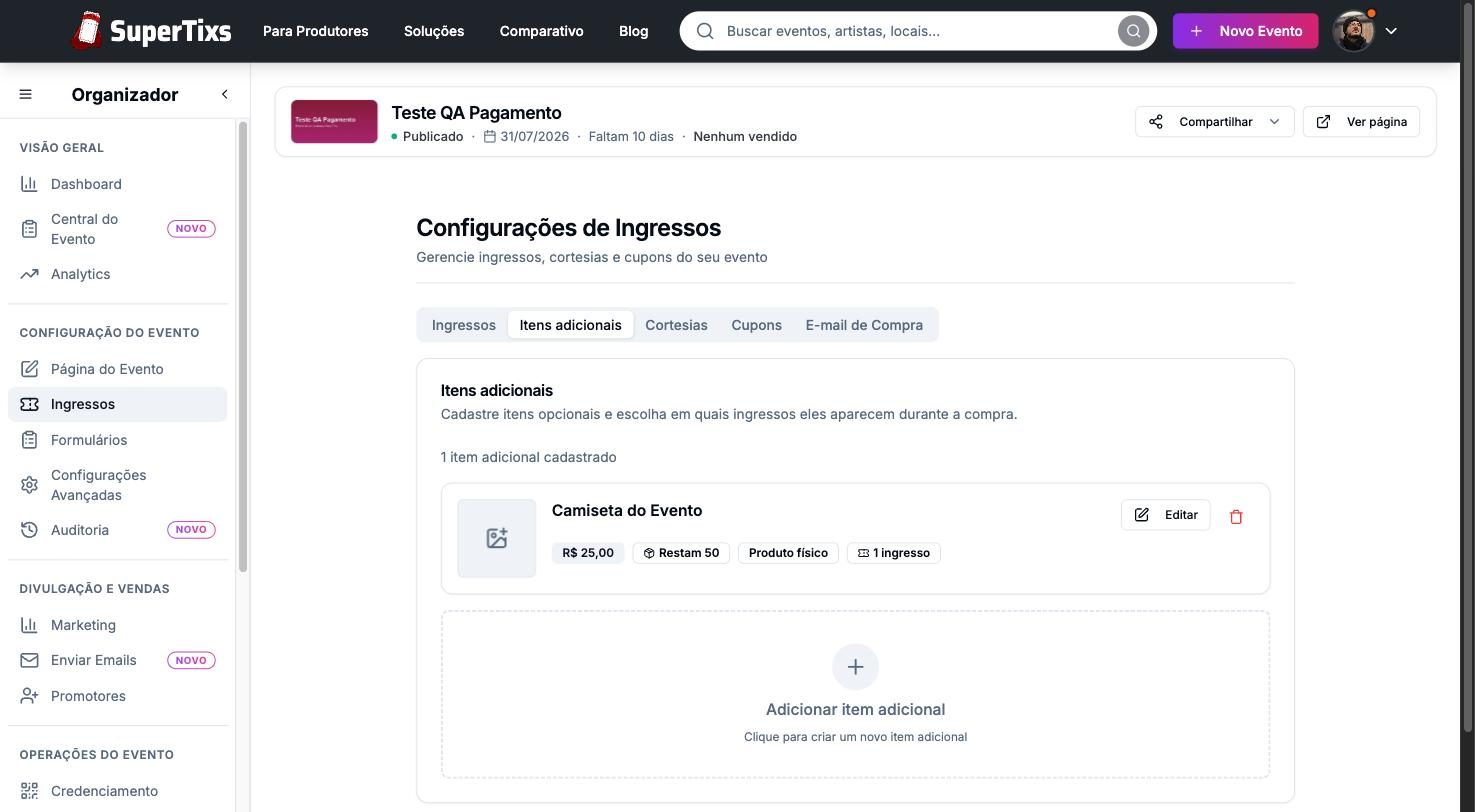
Task: Click the Novo Evento button
Action: click(x=1245, y=31)
